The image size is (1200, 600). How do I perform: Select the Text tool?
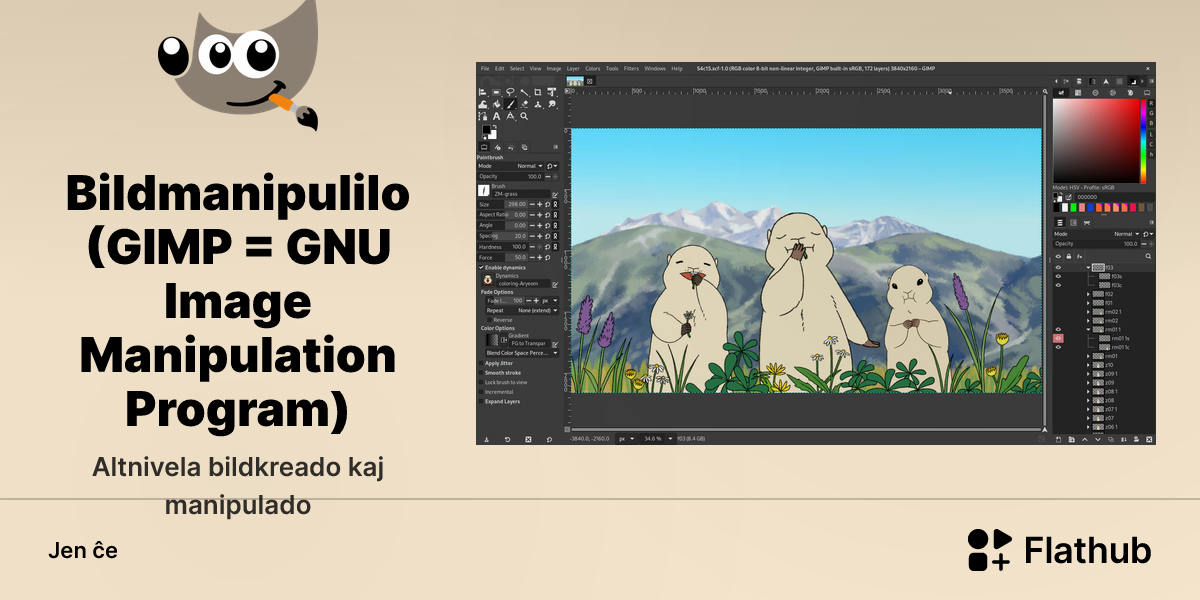(x=496, y=116)
